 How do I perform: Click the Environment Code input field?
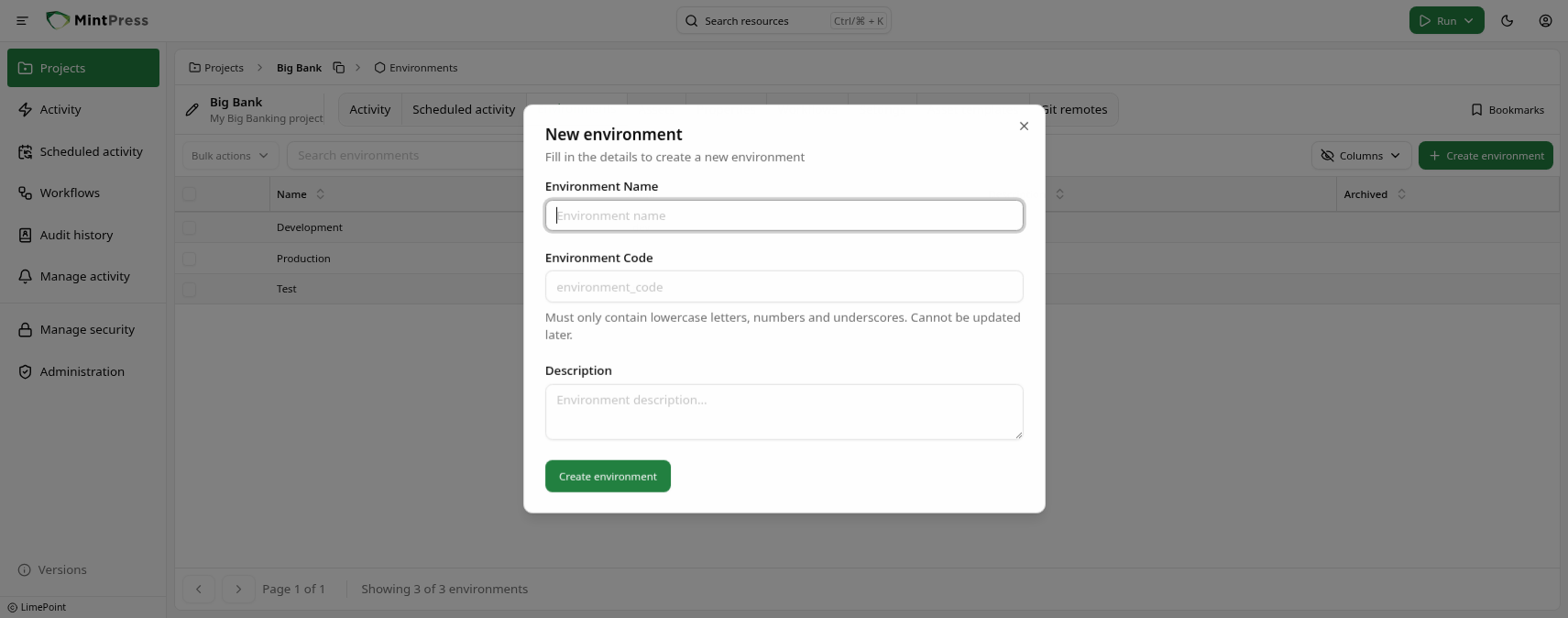coord(784,286)
